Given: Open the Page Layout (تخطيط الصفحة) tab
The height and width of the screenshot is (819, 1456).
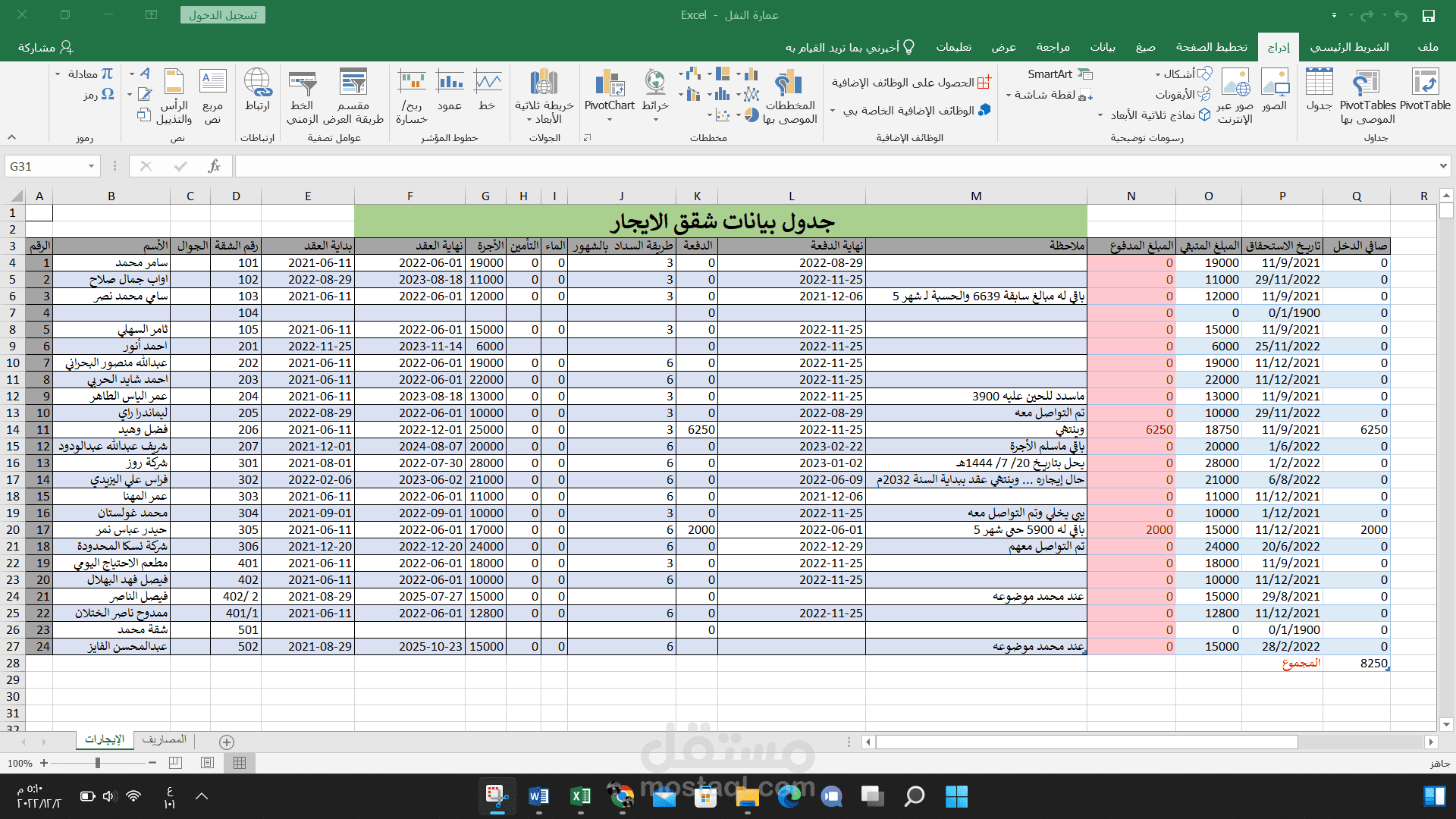Looking at the screenshot, I should (x=1211, y=47).
